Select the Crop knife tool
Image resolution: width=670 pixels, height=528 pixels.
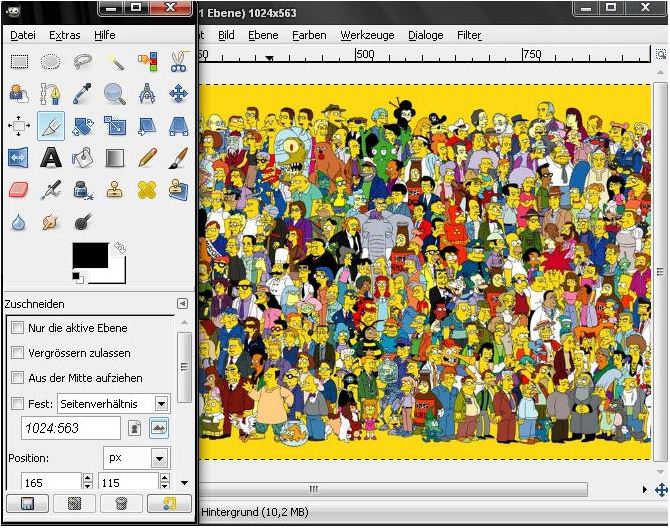51,126
